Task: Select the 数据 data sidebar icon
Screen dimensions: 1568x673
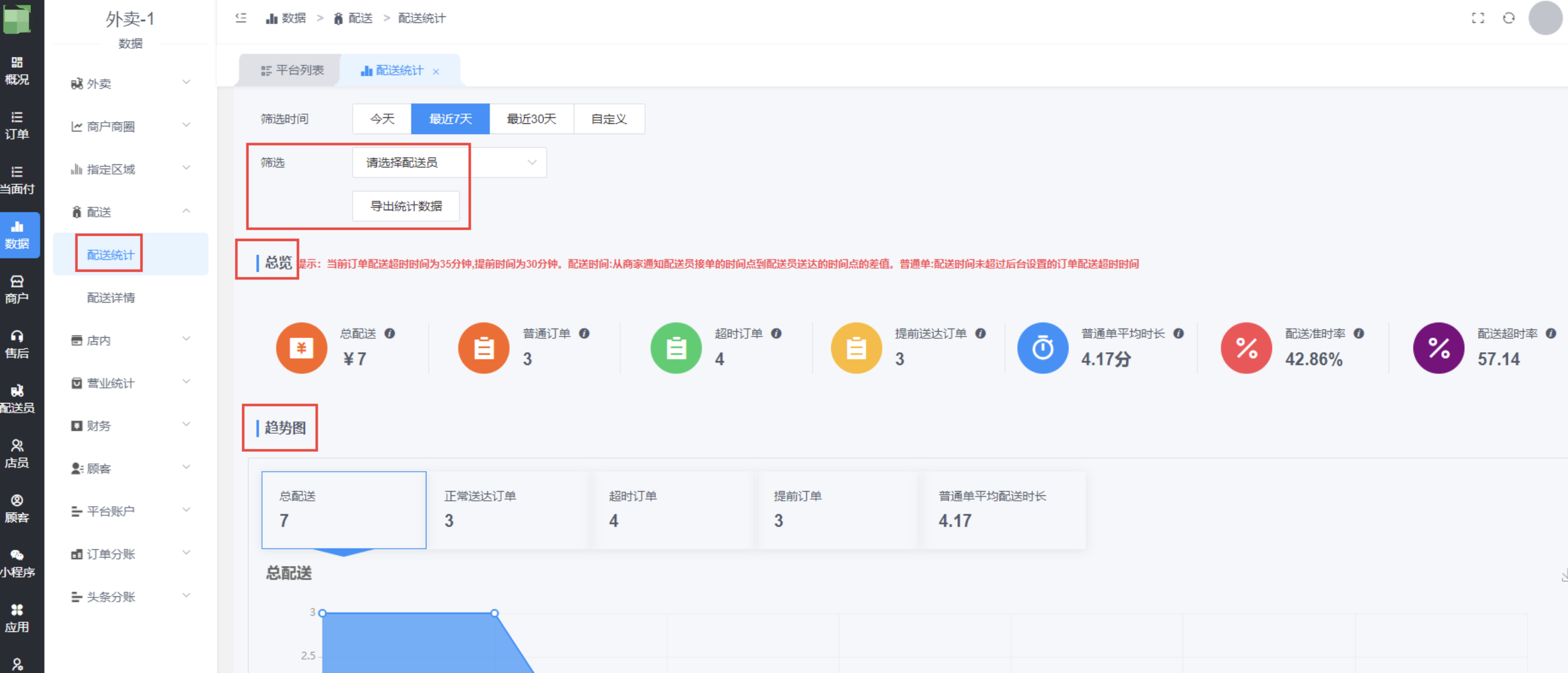Action: coord(17,235)
